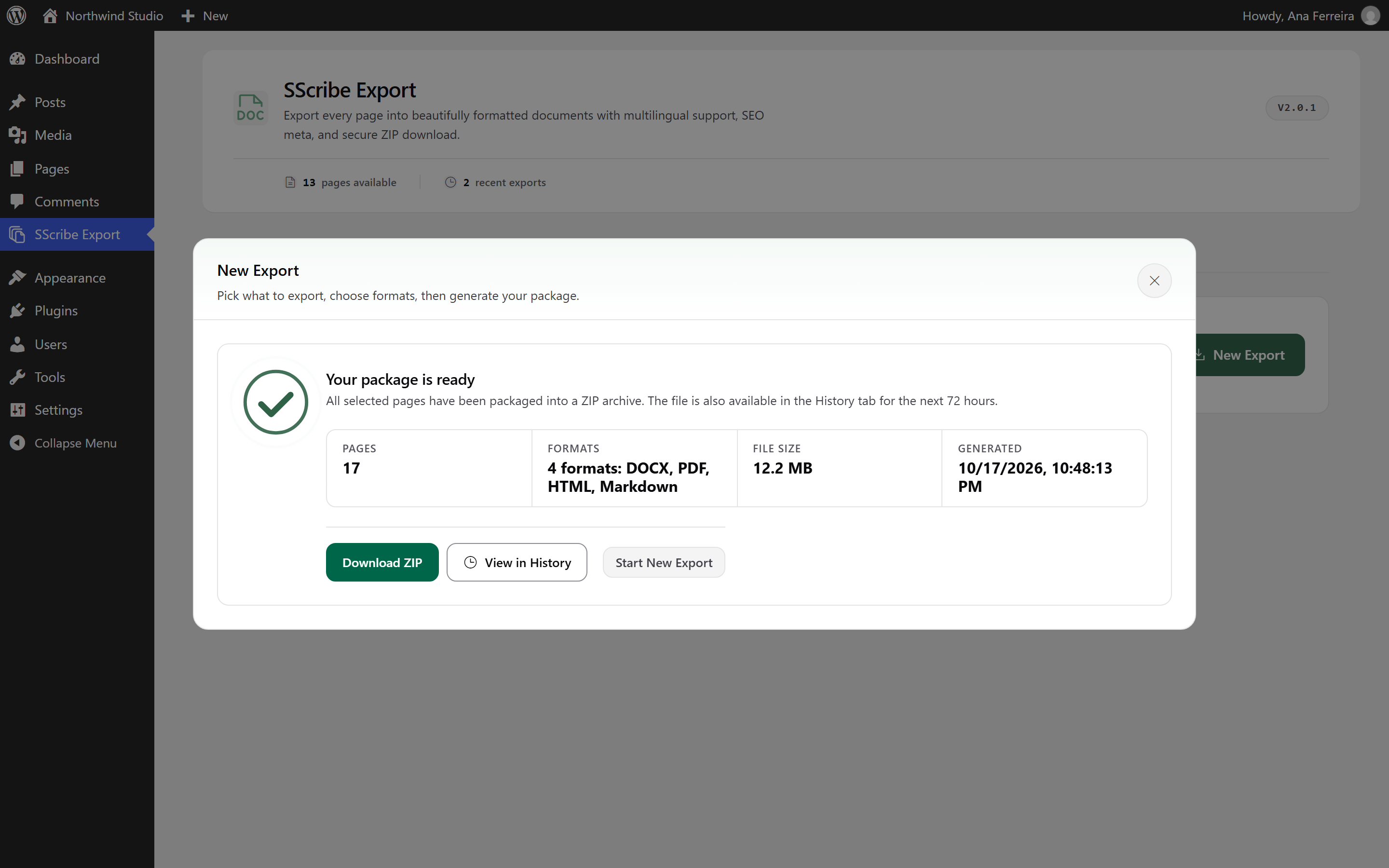1389x868 pixels.
Task: Click the page icon beside pages available
Action: pyautogui.click(x=290, y=182)
